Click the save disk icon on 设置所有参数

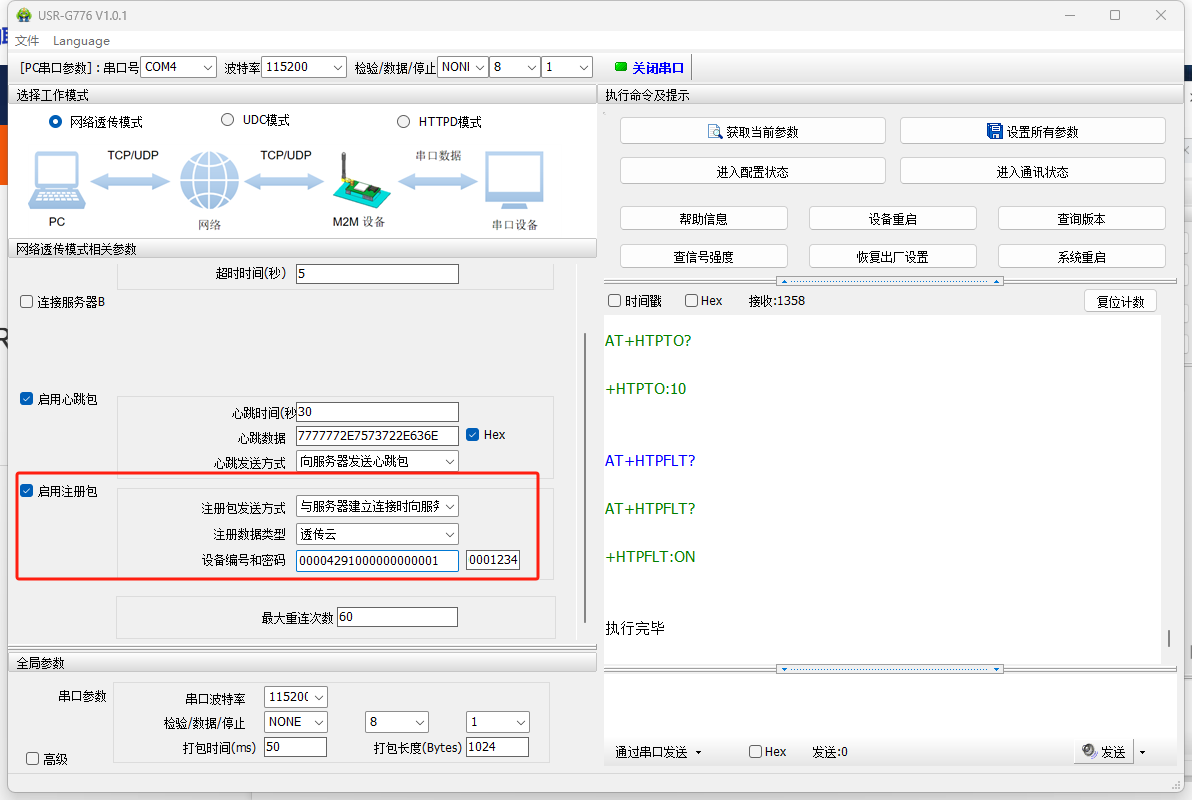[x=994, y=132]
